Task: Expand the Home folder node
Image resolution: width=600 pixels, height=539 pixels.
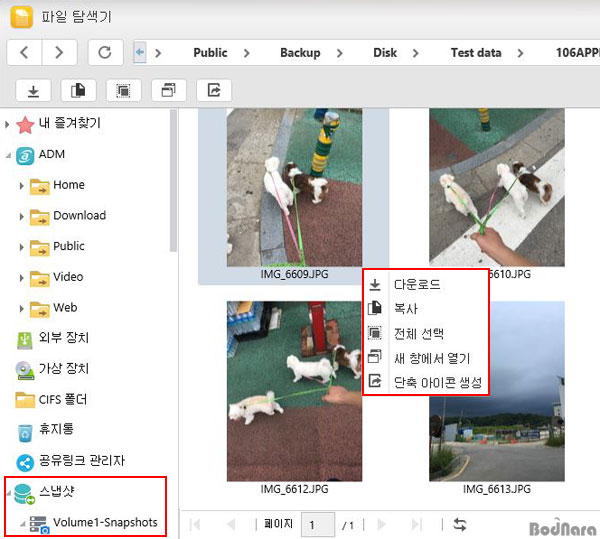Action: (21, 186)
